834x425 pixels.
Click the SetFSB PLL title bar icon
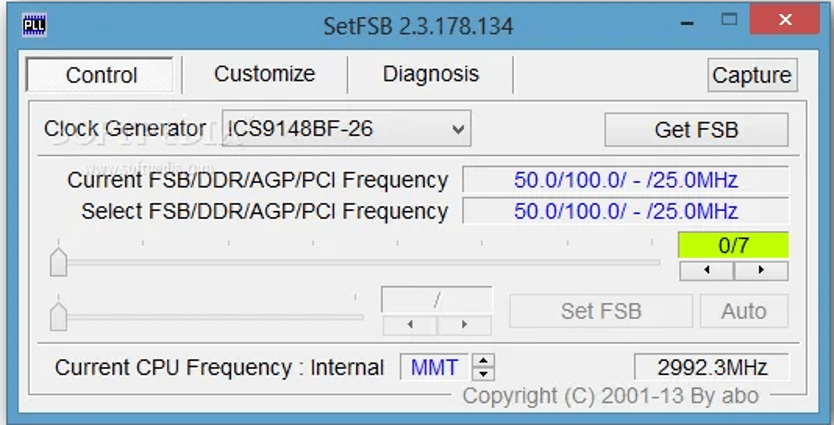click(x=33, y=24)
